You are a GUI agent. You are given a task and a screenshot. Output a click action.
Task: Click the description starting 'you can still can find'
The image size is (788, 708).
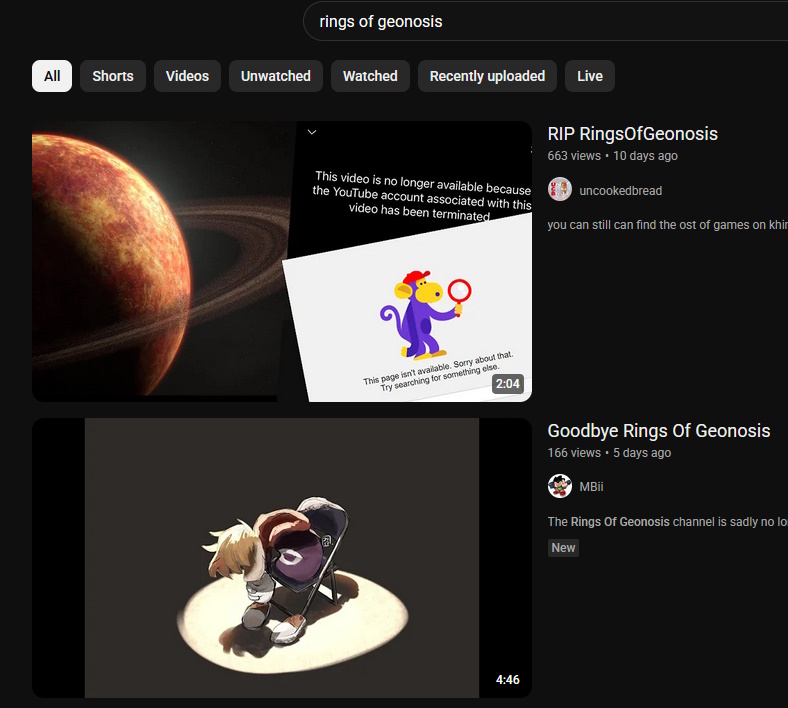pyautogui.click(x=667, y=225)
